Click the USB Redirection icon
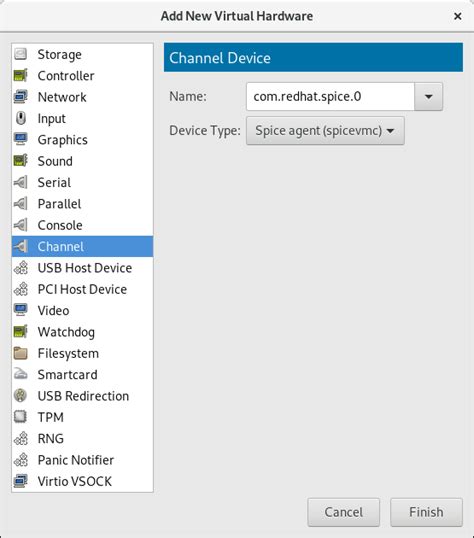The height and width of the screenshot is (538, 474). (x=21, y=396)
